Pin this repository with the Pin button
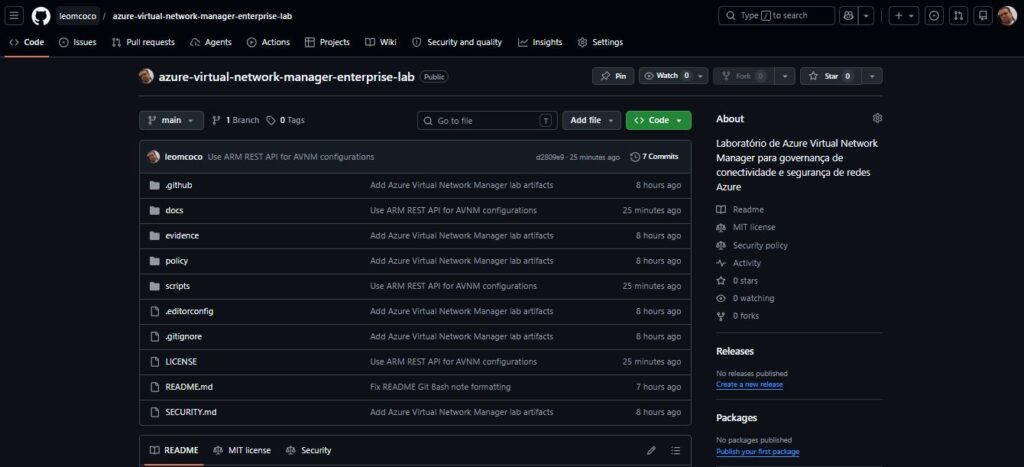Image resolution: width=1024 pixels, height=467 pixels. 613,76
